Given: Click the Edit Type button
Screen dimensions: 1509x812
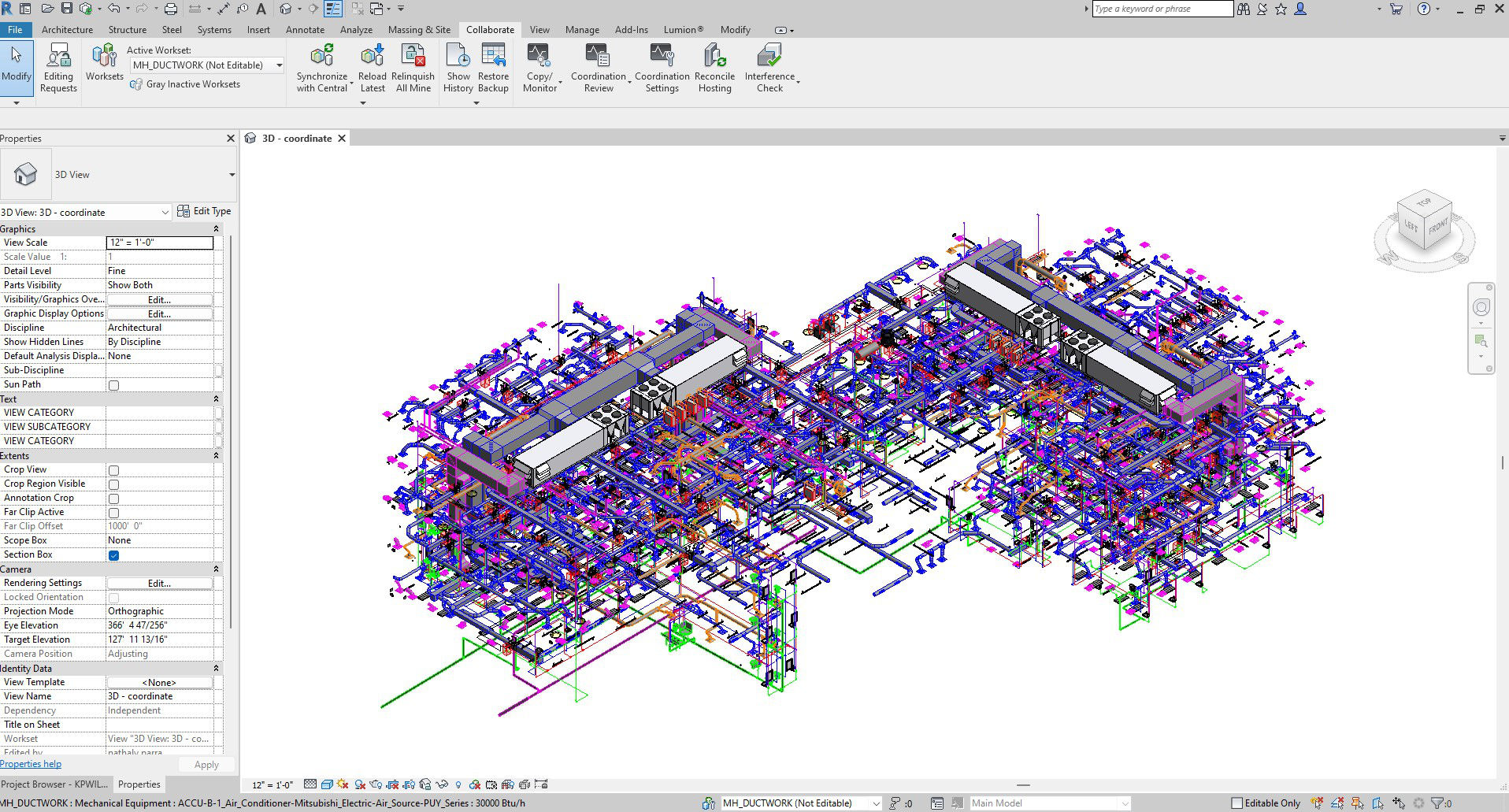Looking at the screenshot, I should [204, 211].
